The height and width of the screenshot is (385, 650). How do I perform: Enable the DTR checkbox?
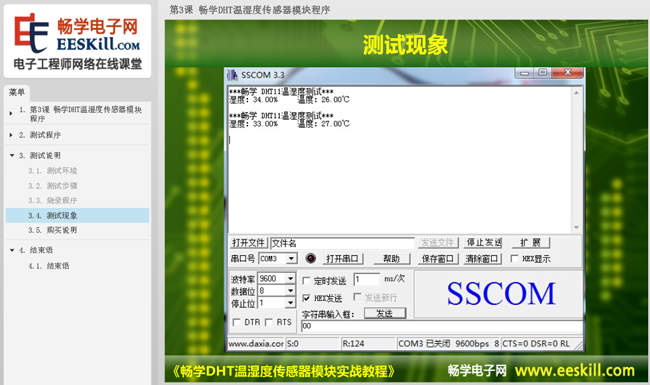pyautogui.click(x=236, y=322)
